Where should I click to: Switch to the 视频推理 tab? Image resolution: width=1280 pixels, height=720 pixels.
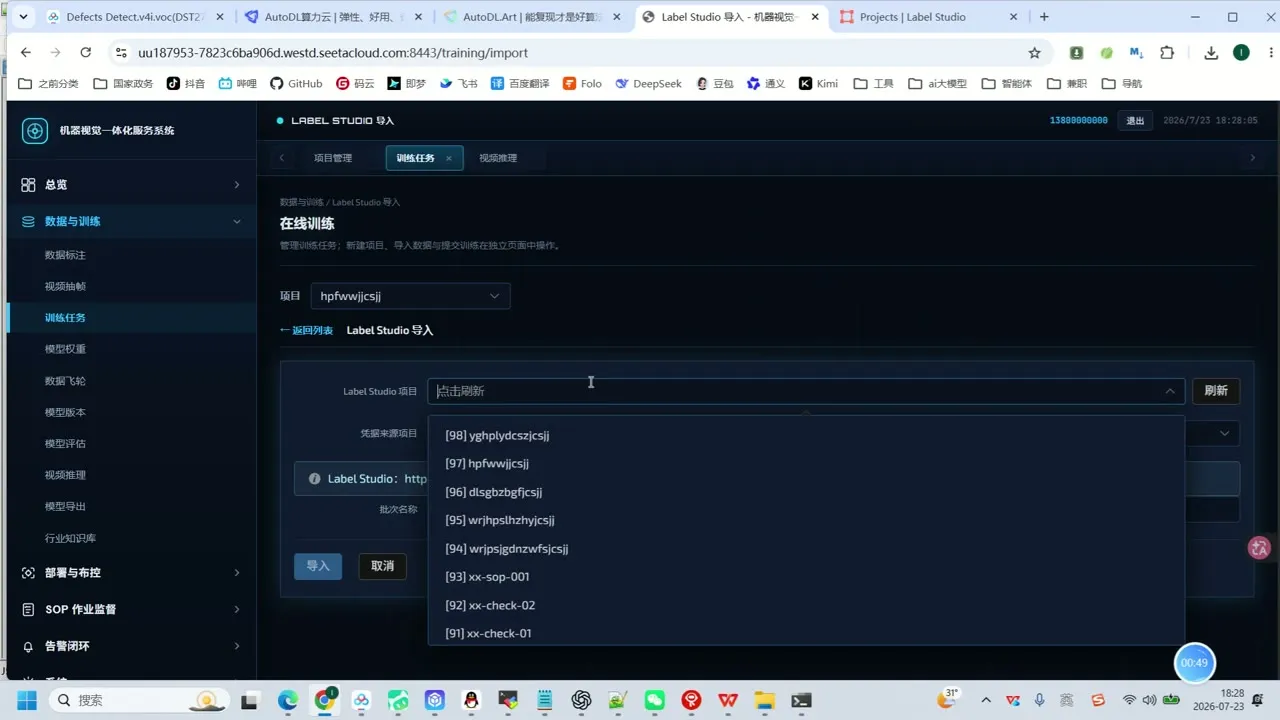click(498, 158)
